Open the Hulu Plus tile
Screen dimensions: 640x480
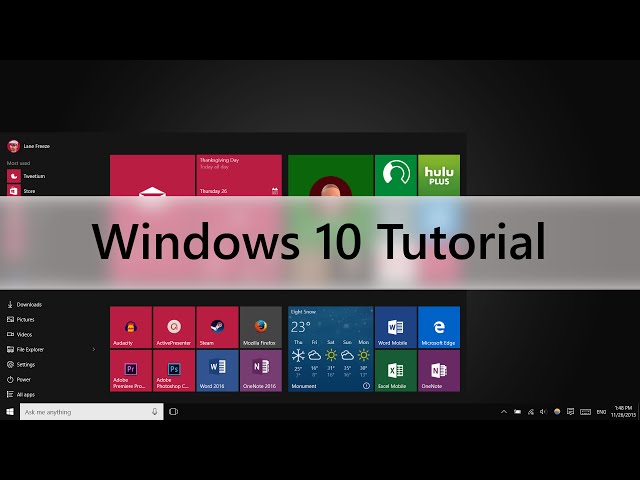pos(439,175)
